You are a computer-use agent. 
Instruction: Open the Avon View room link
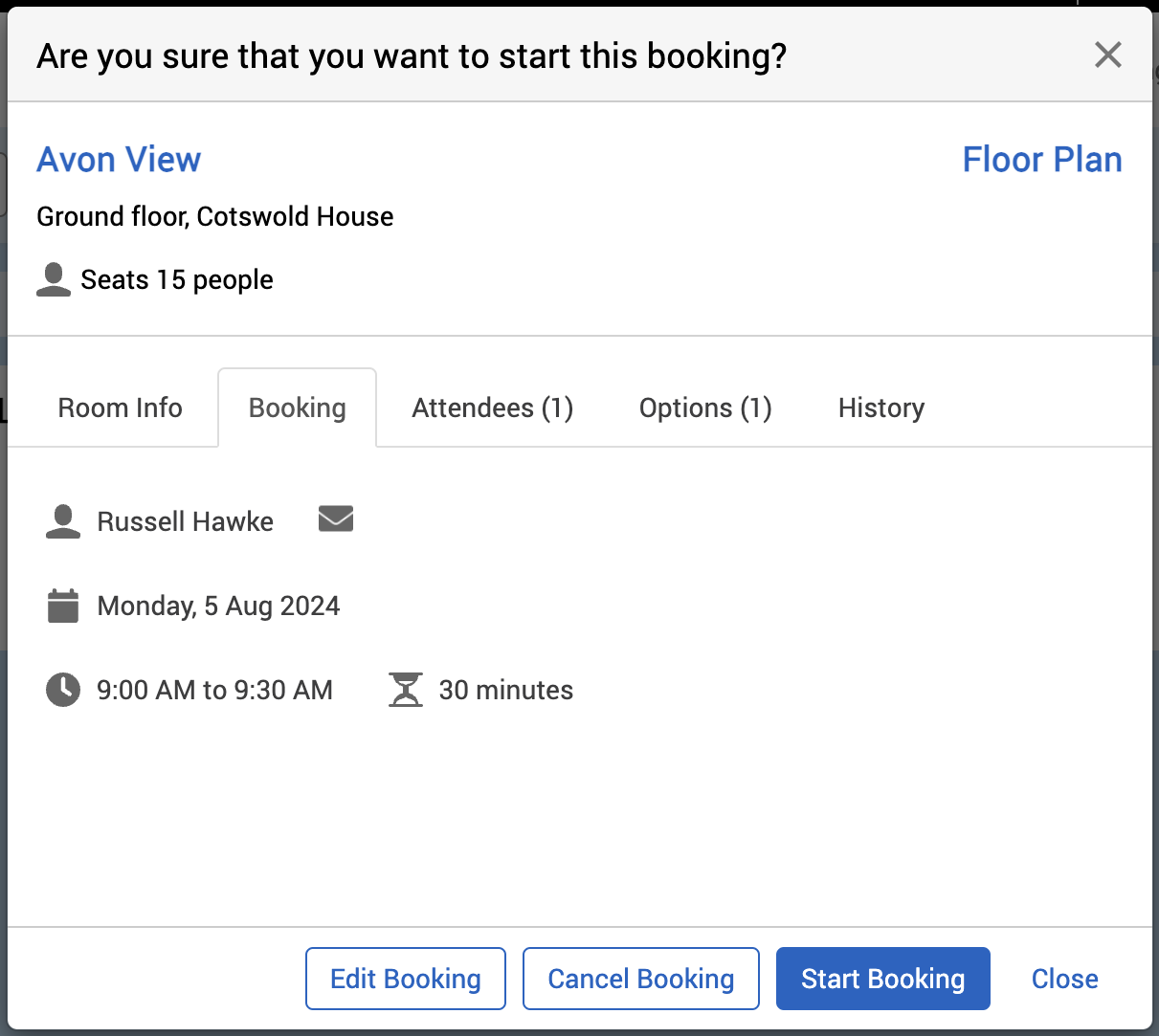[x=119, y=160]
